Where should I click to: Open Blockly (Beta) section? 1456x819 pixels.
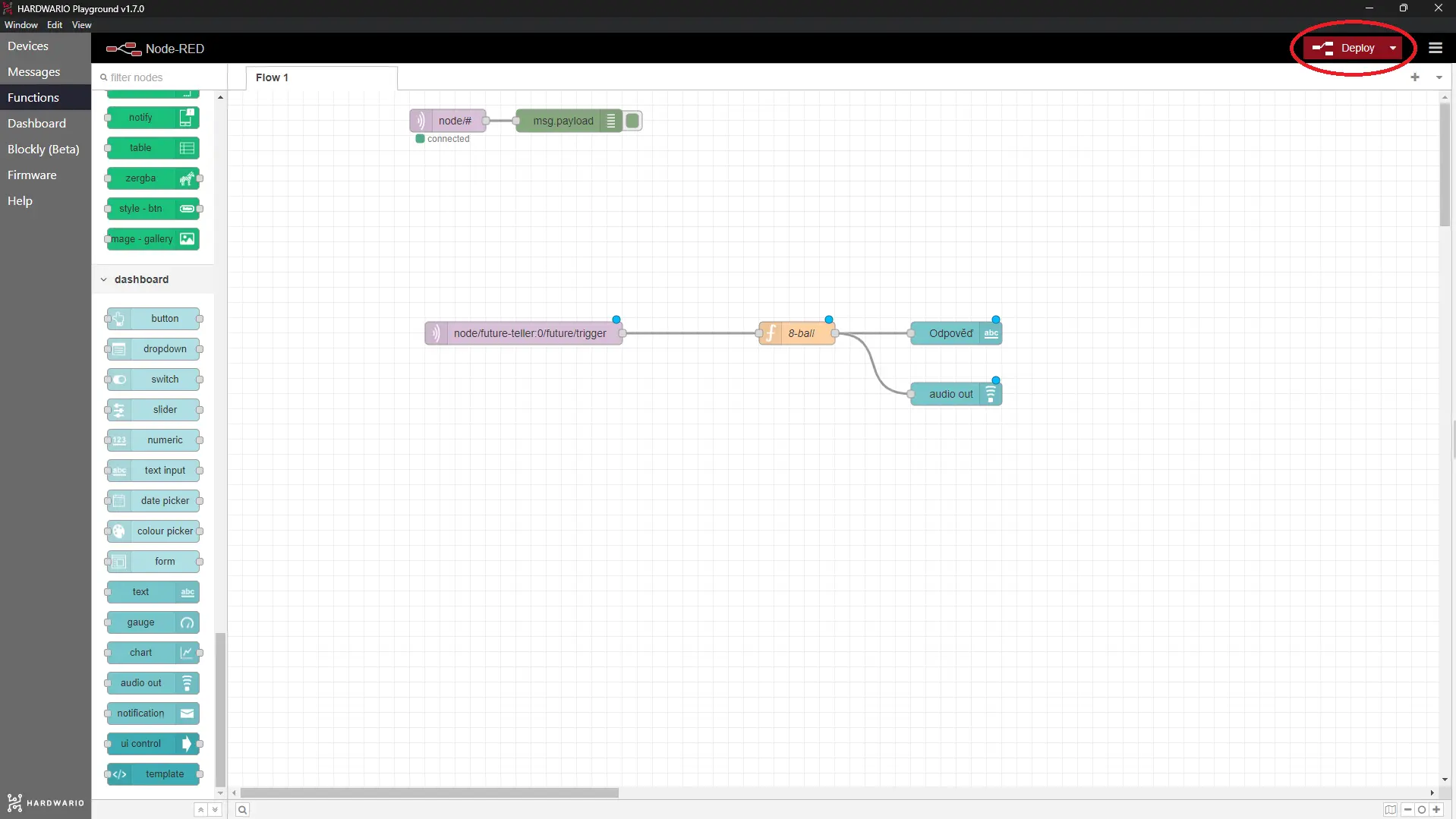46,150
